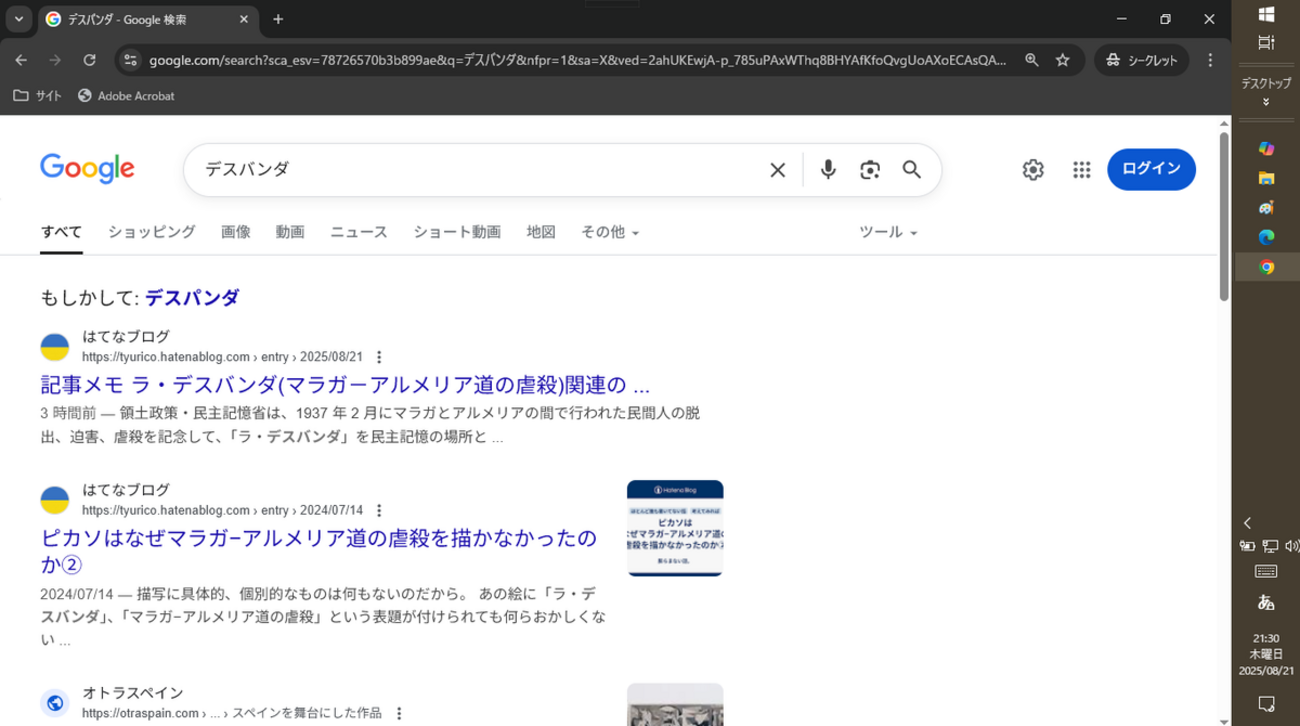Close the デスバンダ Google 検索 tab
Screen dimensions: 1300x726
[x=244, y=19]
